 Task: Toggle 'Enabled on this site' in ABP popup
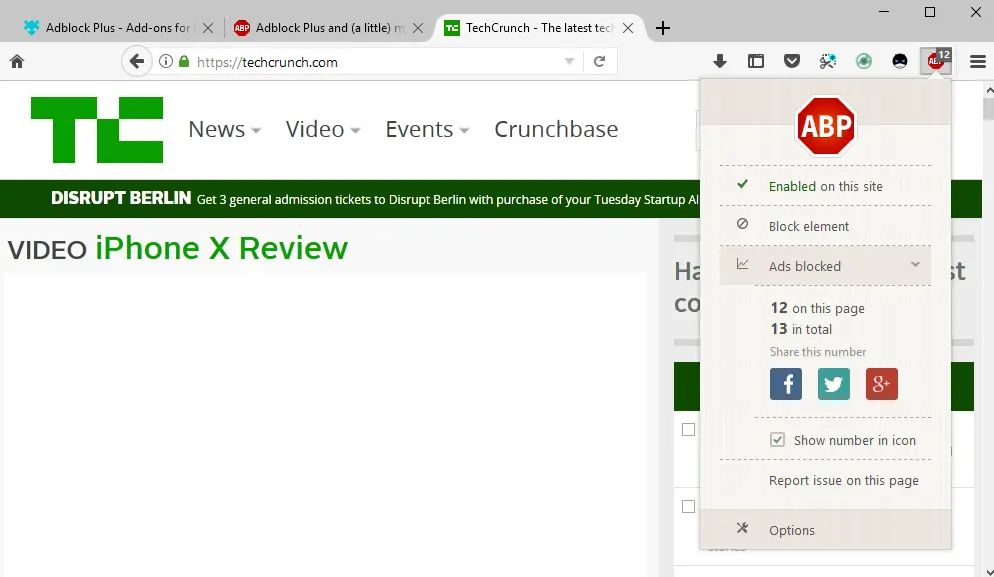825,186
